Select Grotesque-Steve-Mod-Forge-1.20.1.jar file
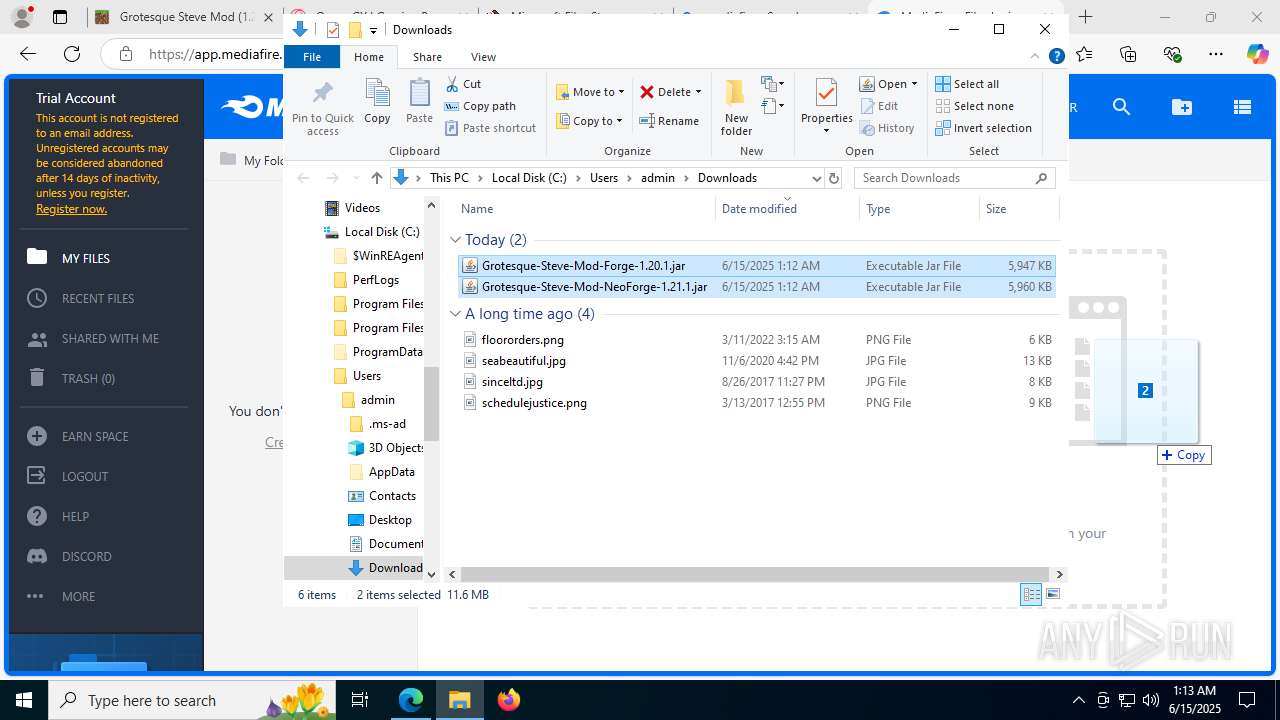This screenshot has width=1280, height=720. tap(757, 266)
